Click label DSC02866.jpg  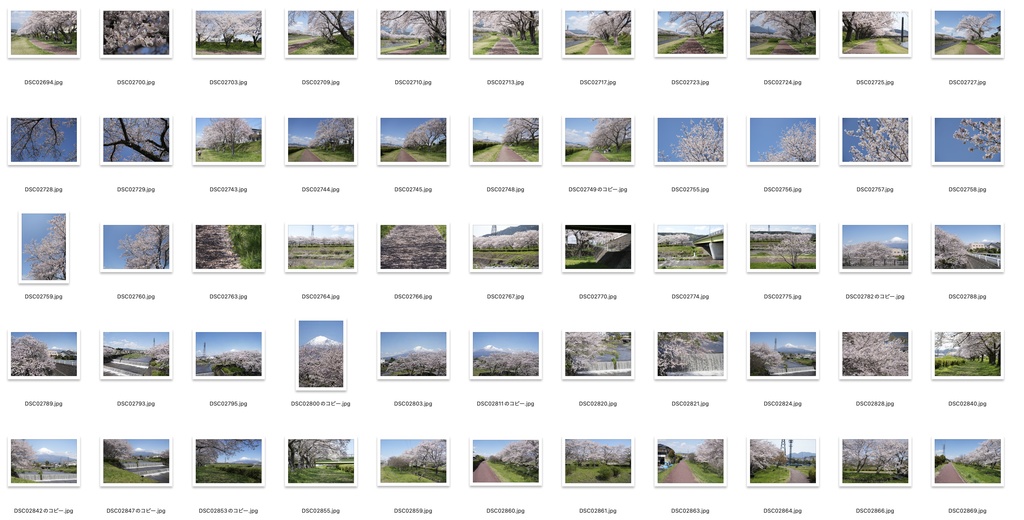[x=875, y=512]
